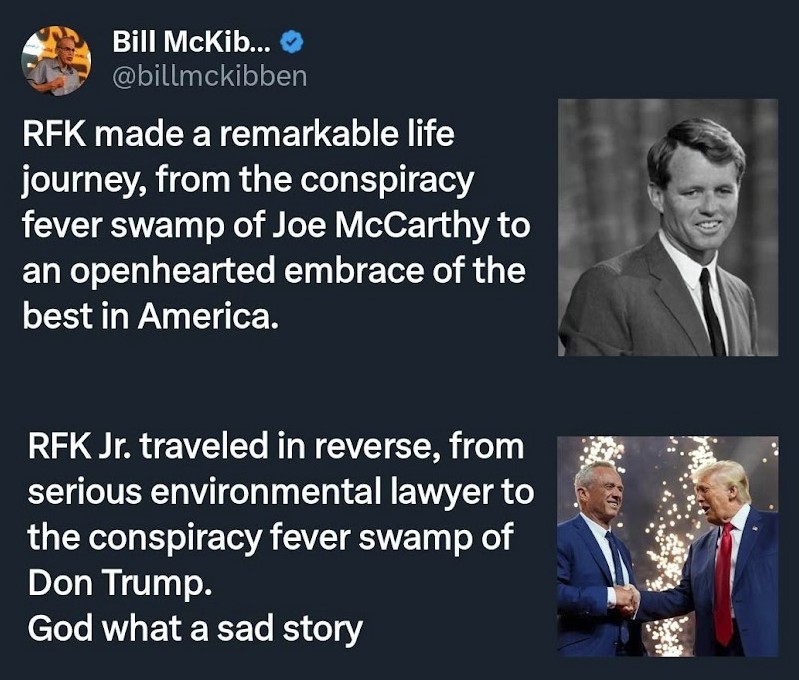Select the line 'RFK made a remarkable life'
The width and height of the screenshot is (799, 680).
point(238,135)
